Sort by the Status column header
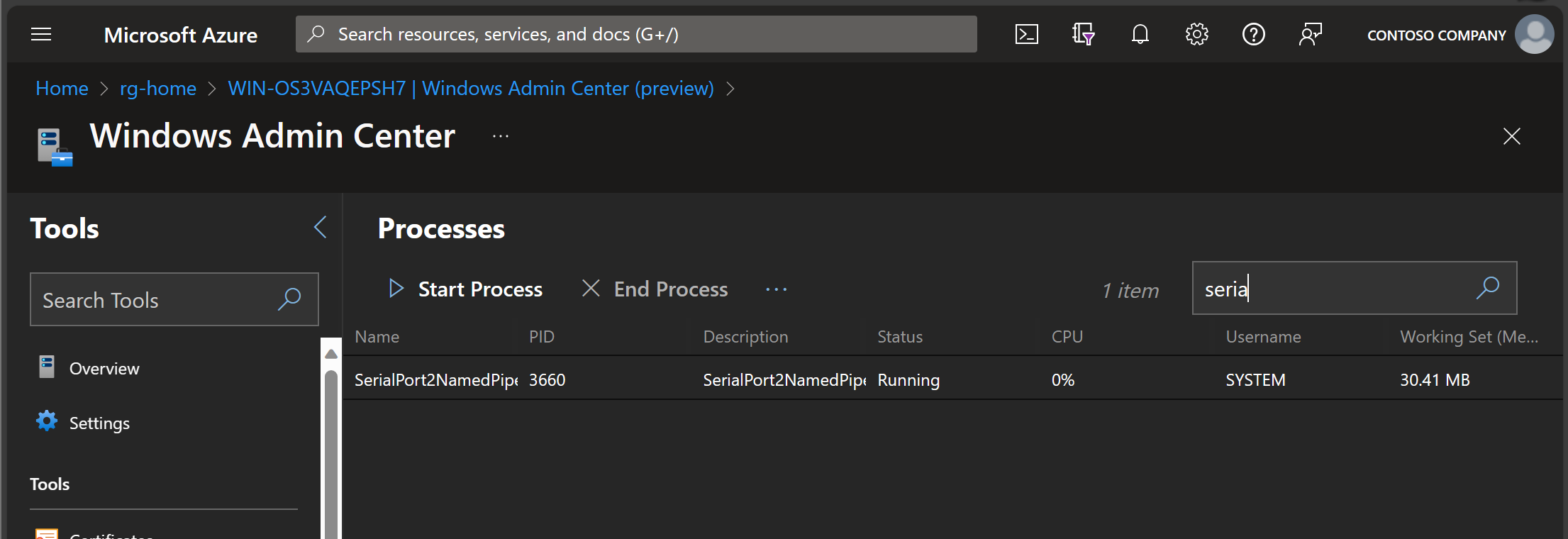The width and height of the screenshot is (1568, 539). (x=900, y=337)
